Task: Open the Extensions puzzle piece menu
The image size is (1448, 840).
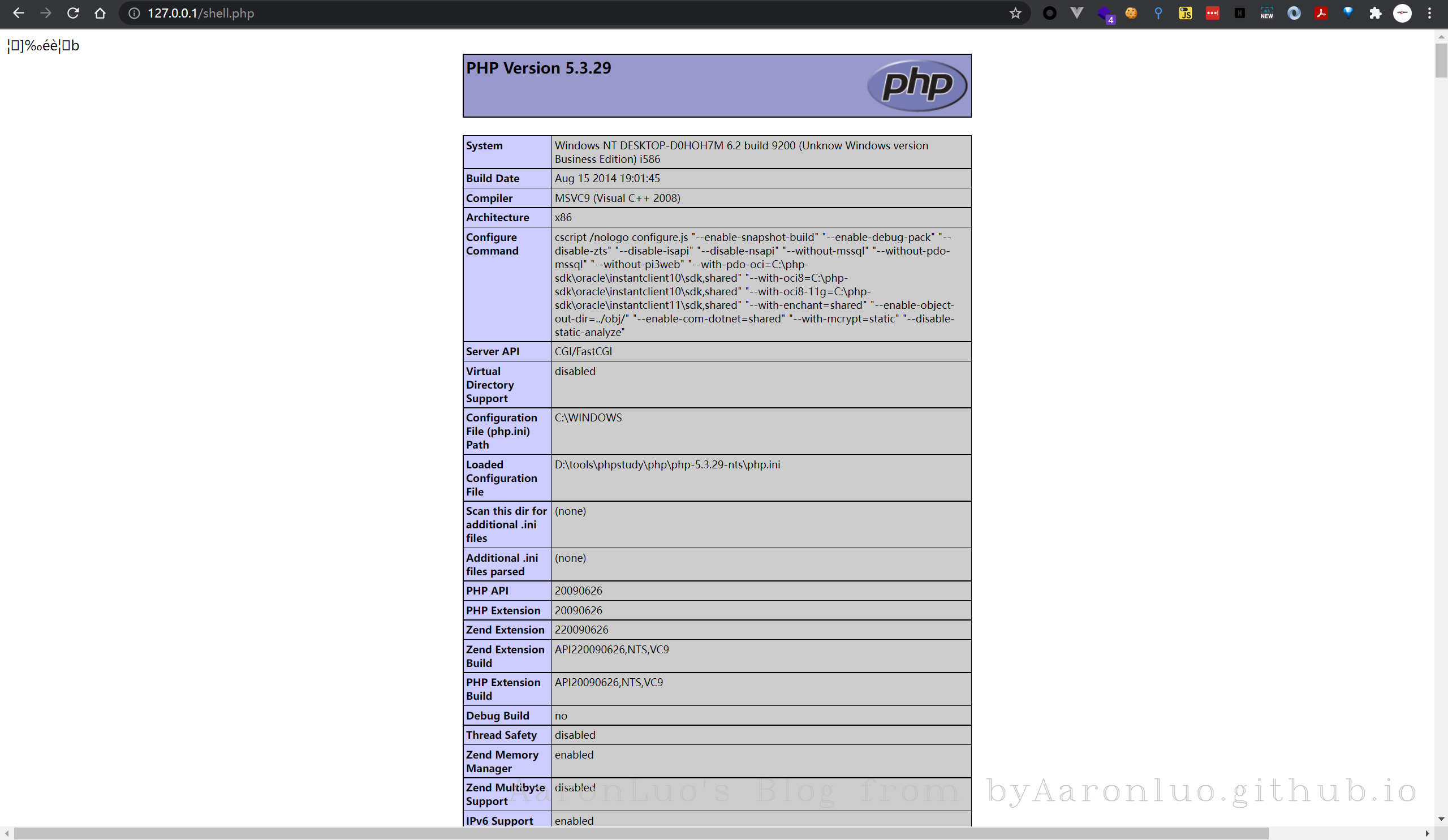Action: point(1375,13)
